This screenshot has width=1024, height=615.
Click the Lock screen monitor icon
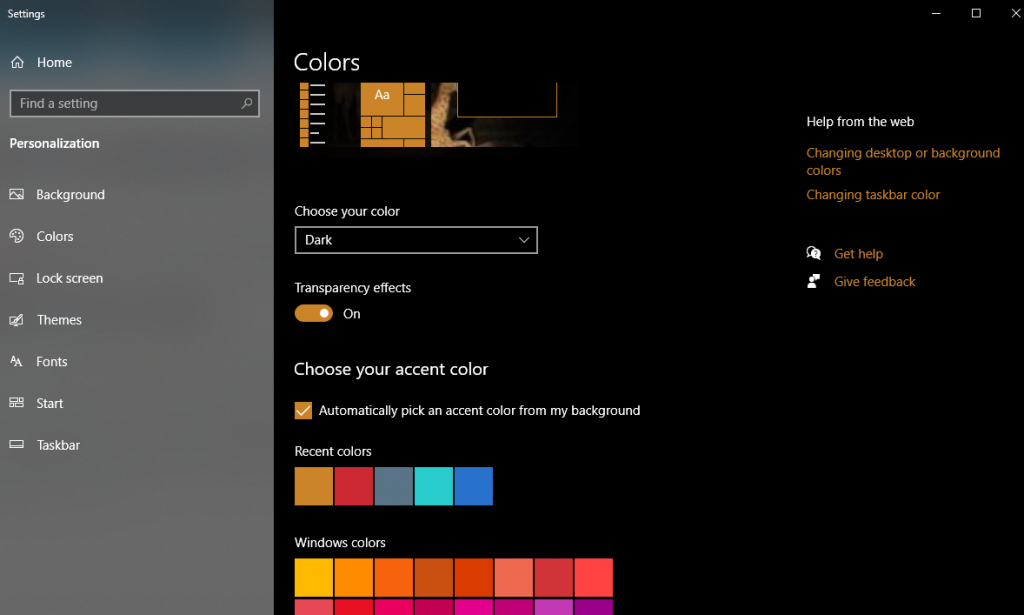point(16,278)
